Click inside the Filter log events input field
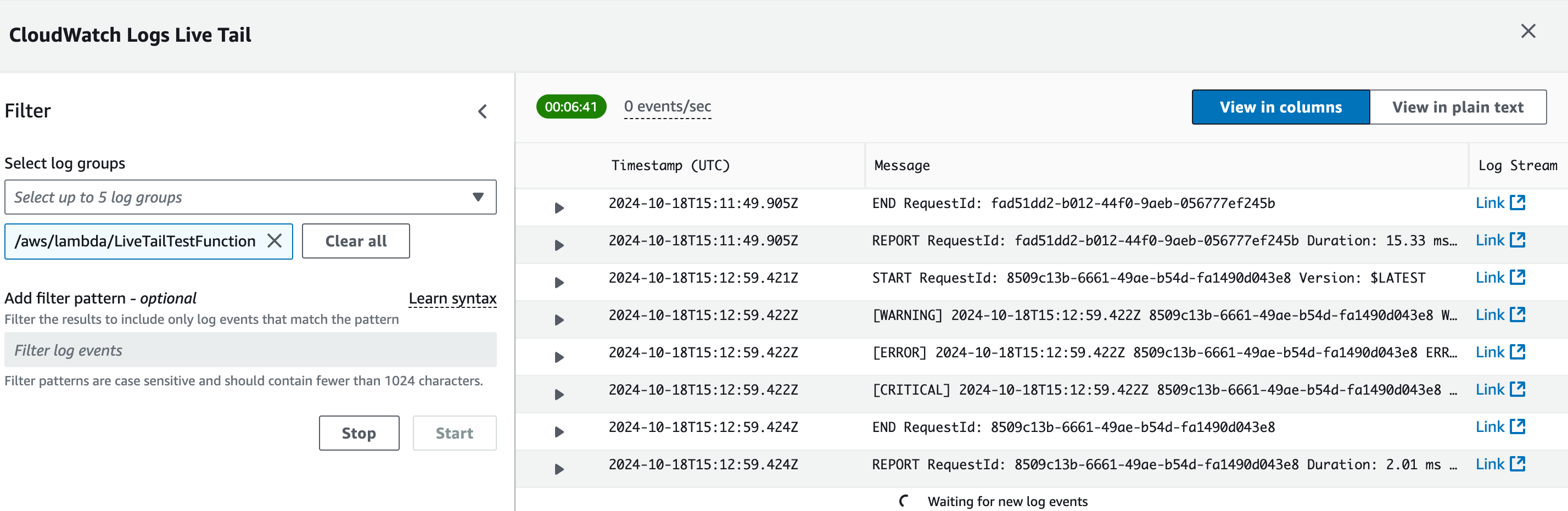Screen dimensions: 1568x511 [250, 350]
